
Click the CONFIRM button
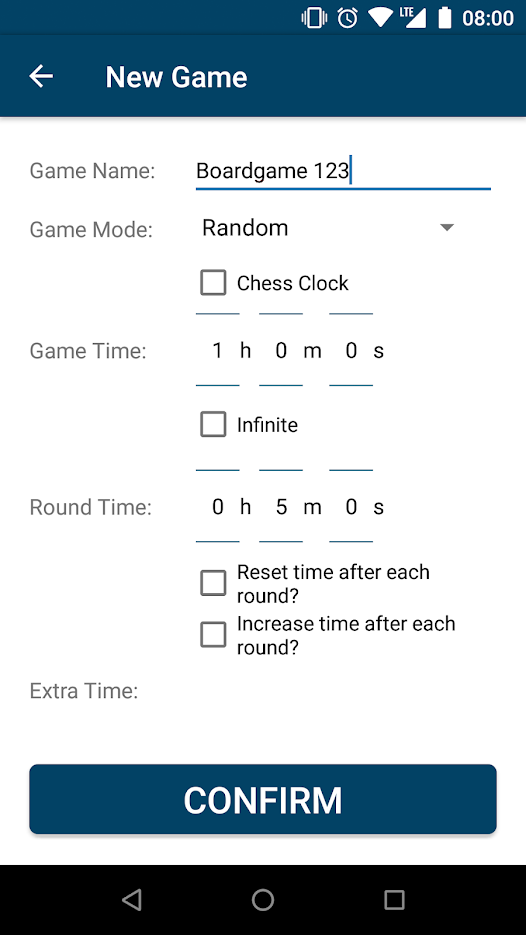263,799
